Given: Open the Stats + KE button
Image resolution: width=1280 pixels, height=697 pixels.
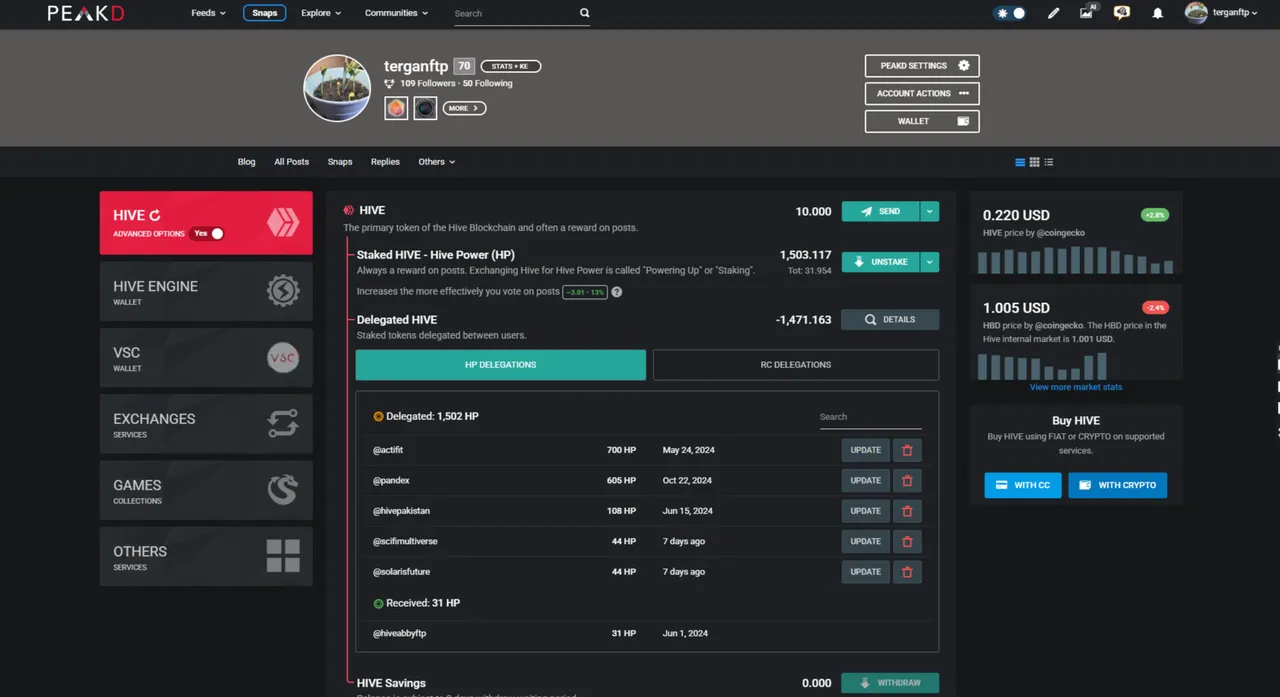Looking at the screenshot, I should pyautogui.click(x=510, y=66).
